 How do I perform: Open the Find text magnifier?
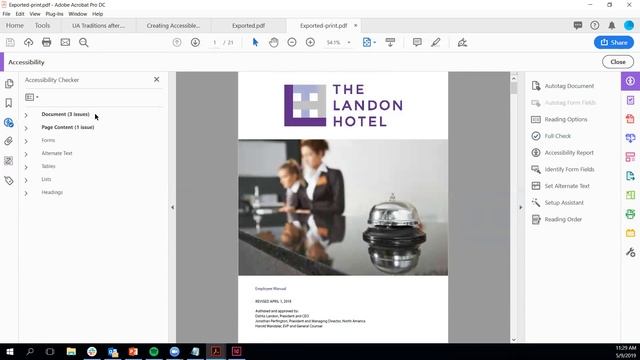(84, 42)
